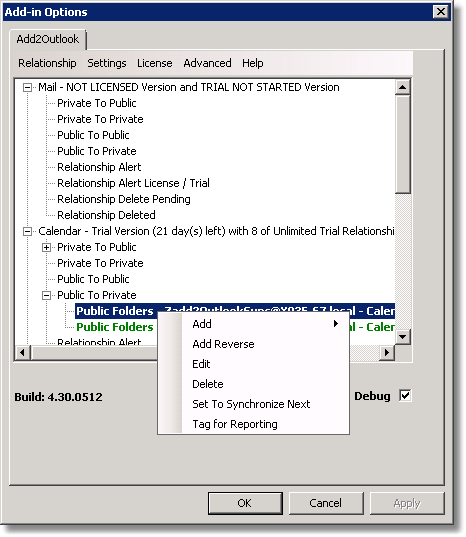466x537 pixels.
Task: Click the vertical scrollbar thumb
Action: pos(403,145)
